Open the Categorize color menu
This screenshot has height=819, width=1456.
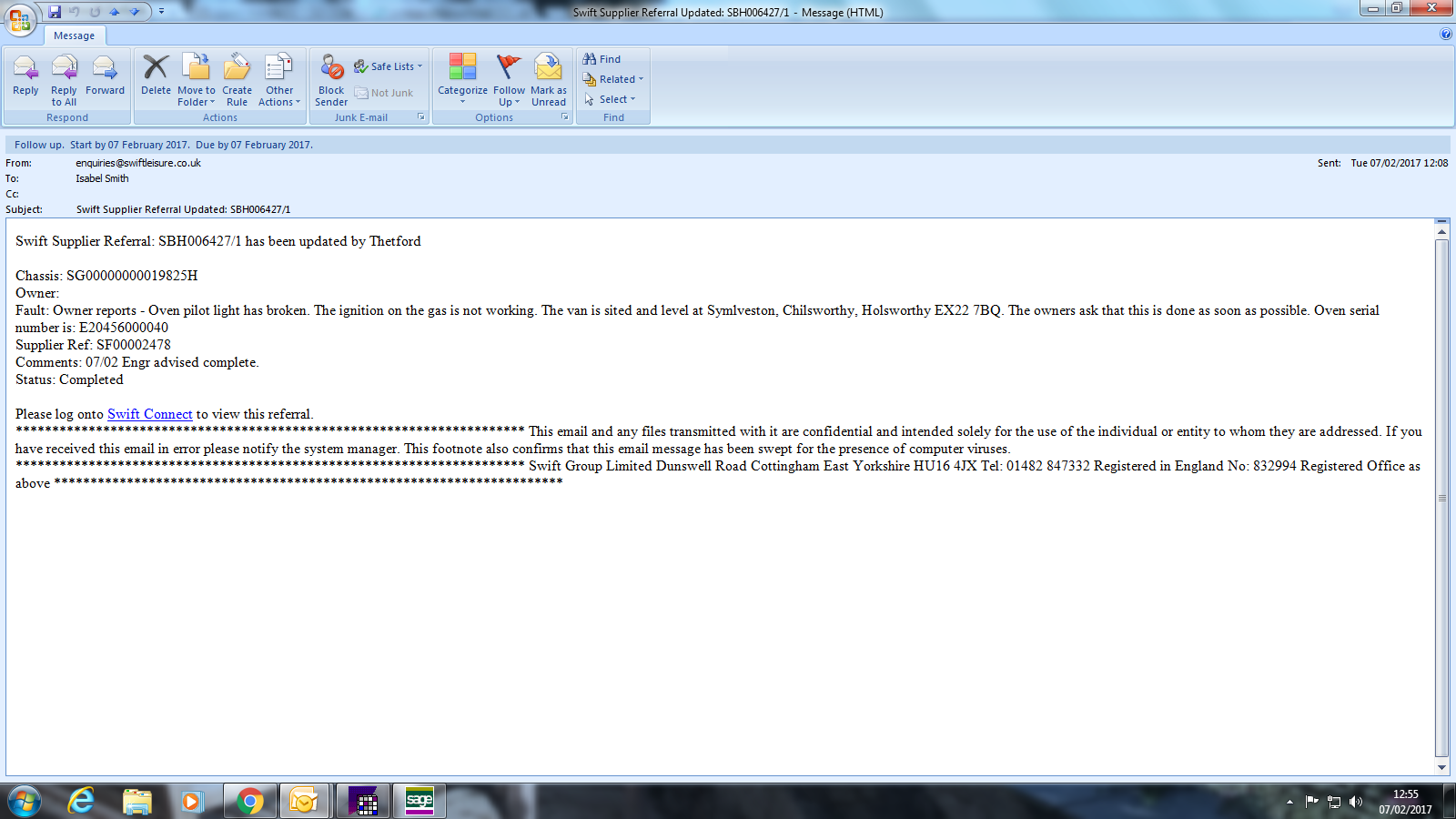tap(462, 80)
